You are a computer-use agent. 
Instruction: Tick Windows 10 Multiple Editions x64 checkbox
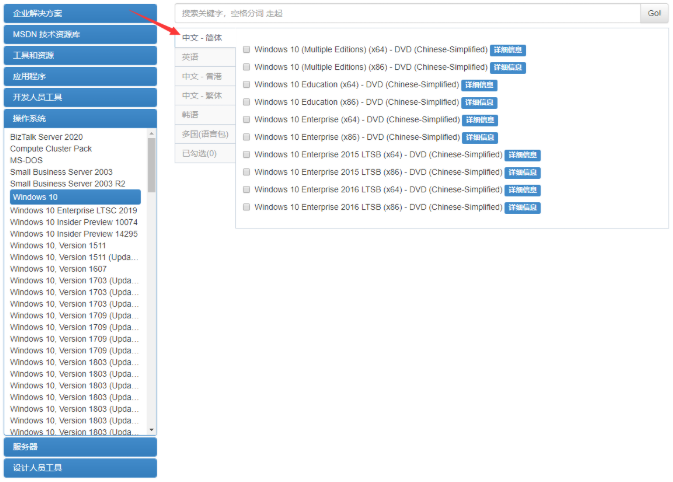[247, 50]
